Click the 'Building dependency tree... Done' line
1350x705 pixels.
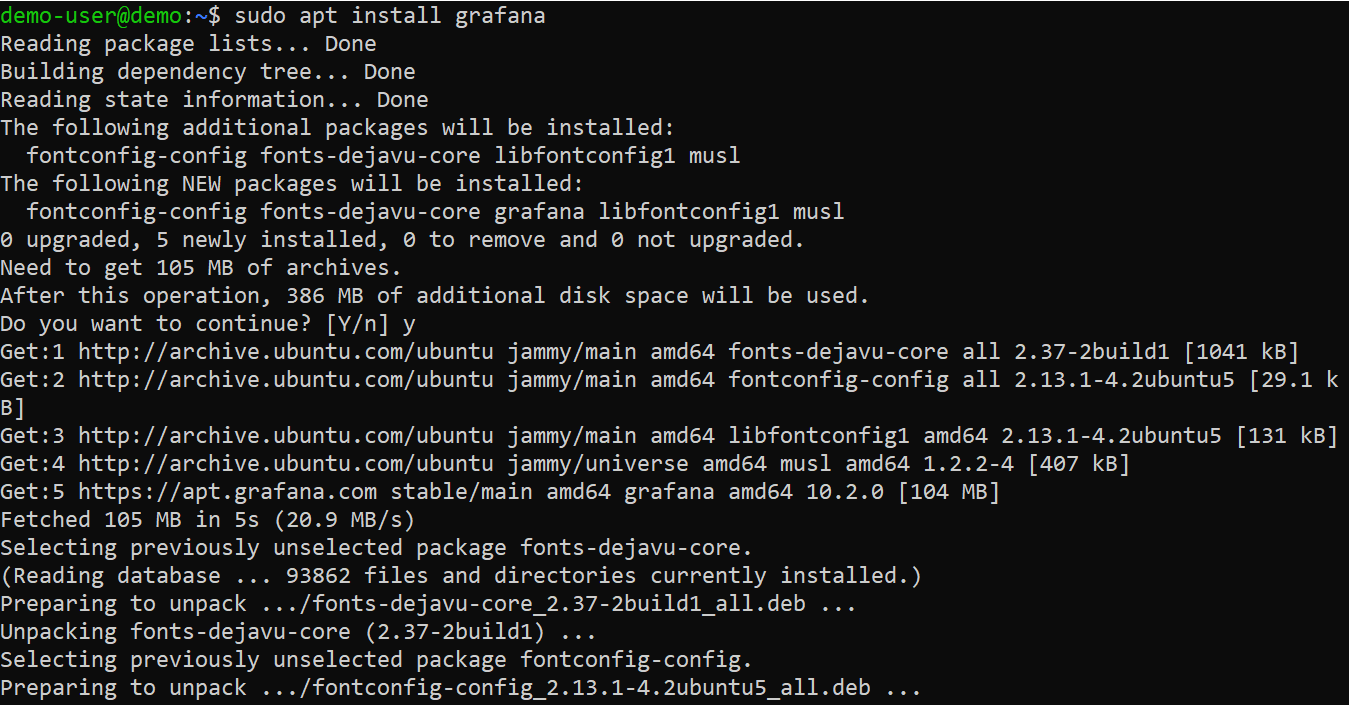[x=207, y=72]
